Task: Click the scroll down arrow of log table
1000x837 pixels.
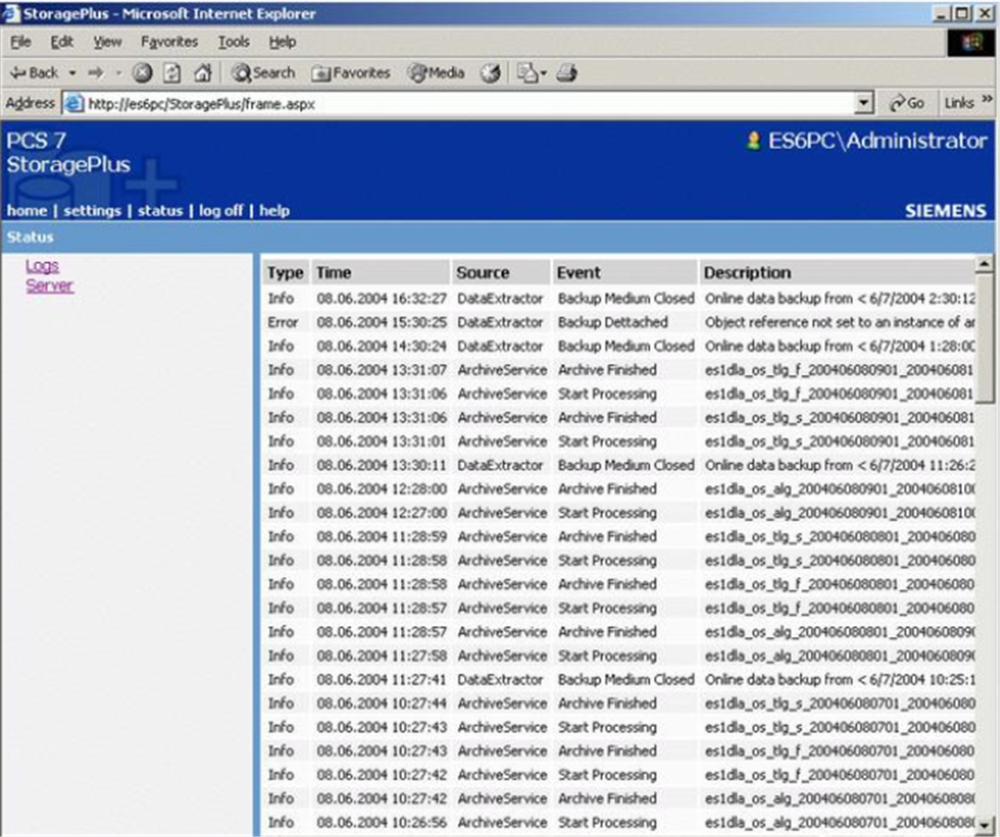Action: pyautogui.click(x=985, y=824)
